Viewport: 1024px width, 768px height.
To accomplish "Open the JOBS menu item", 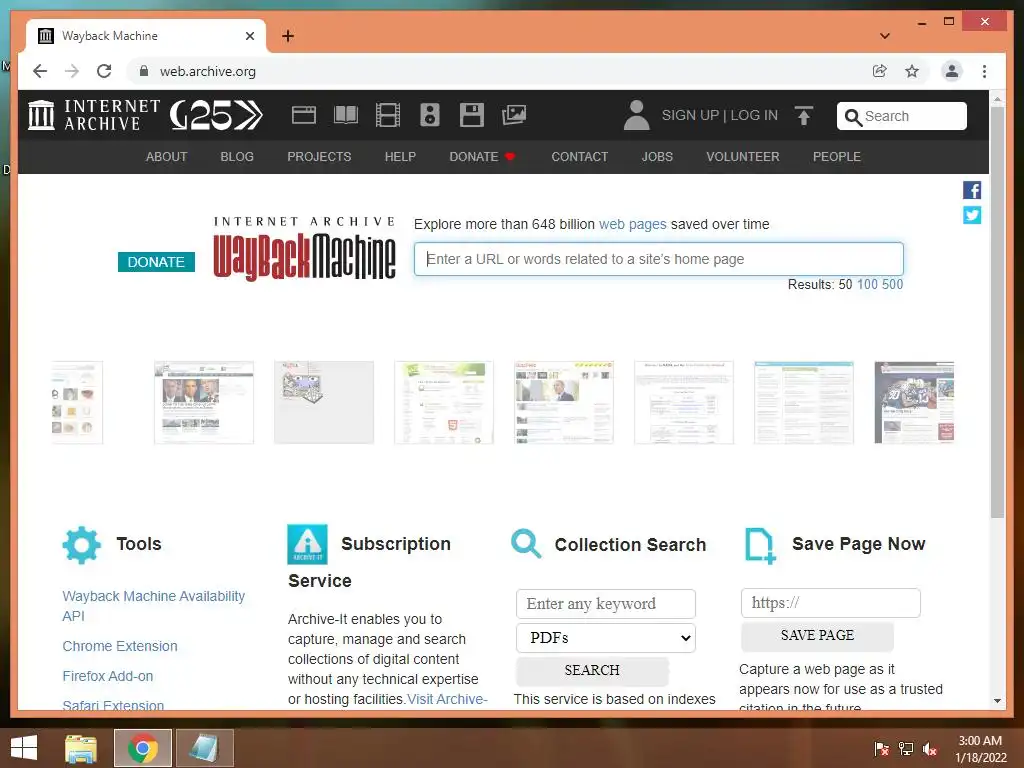I will pyautogui.click(x=657, y=157).
